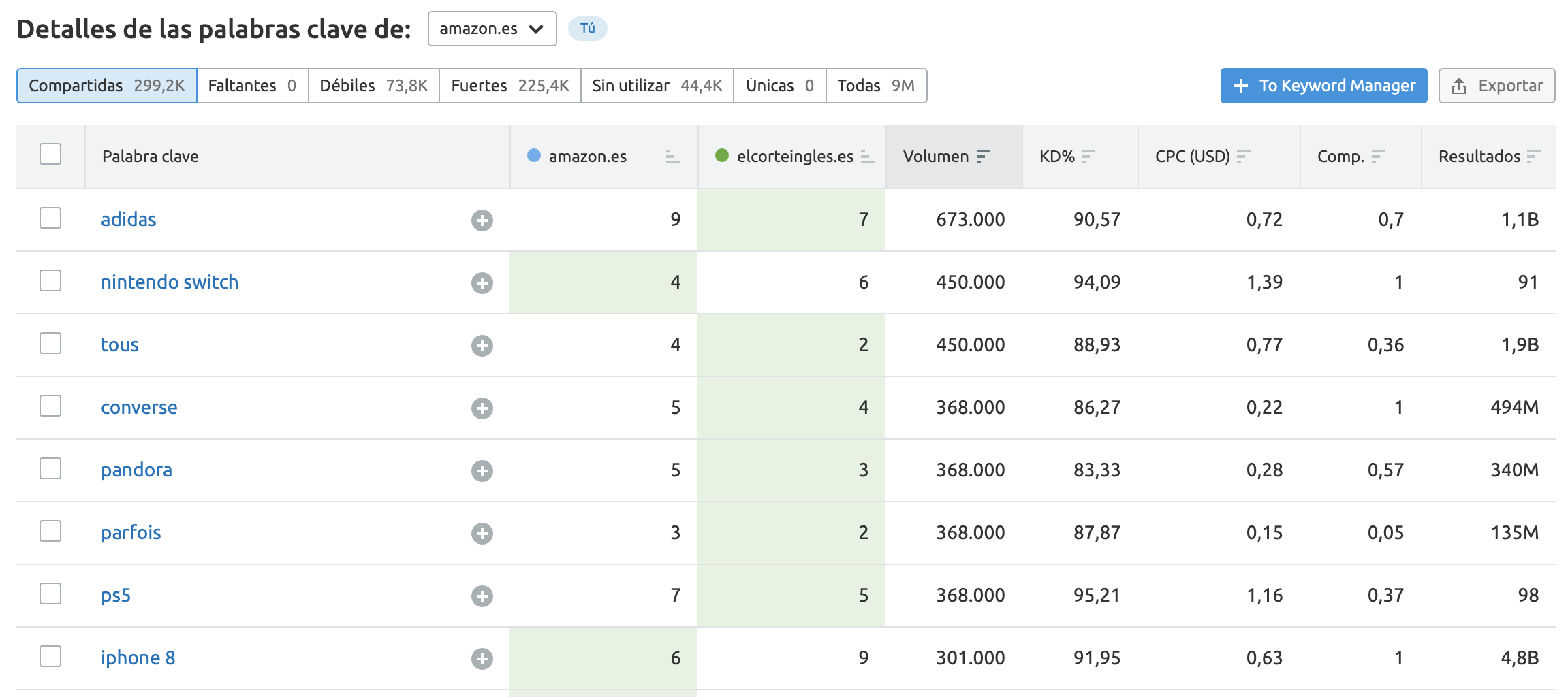Add tous keyword via plus icon
This screenshot has width=1568, height=697.
(482, 345)
